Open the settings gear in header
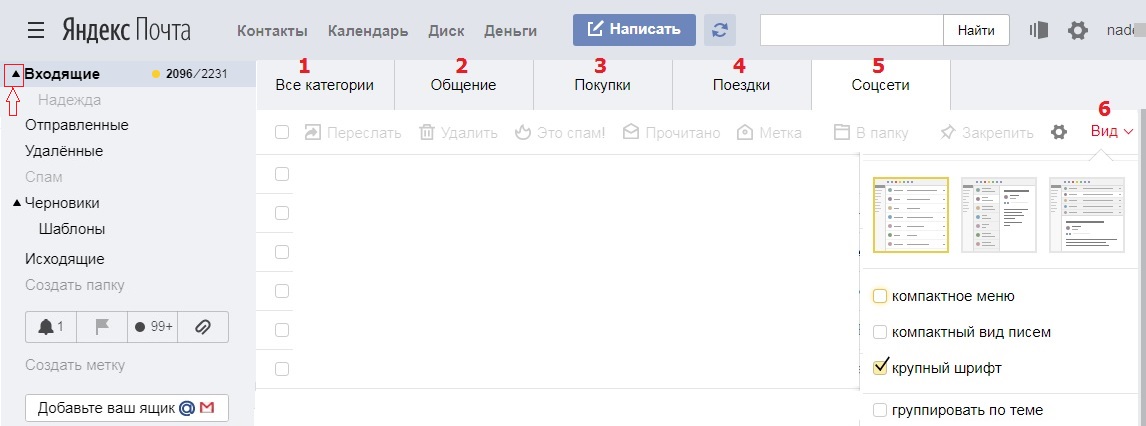The height and width of the screenshot is (426, 1146). click(x=1077, y=30)
